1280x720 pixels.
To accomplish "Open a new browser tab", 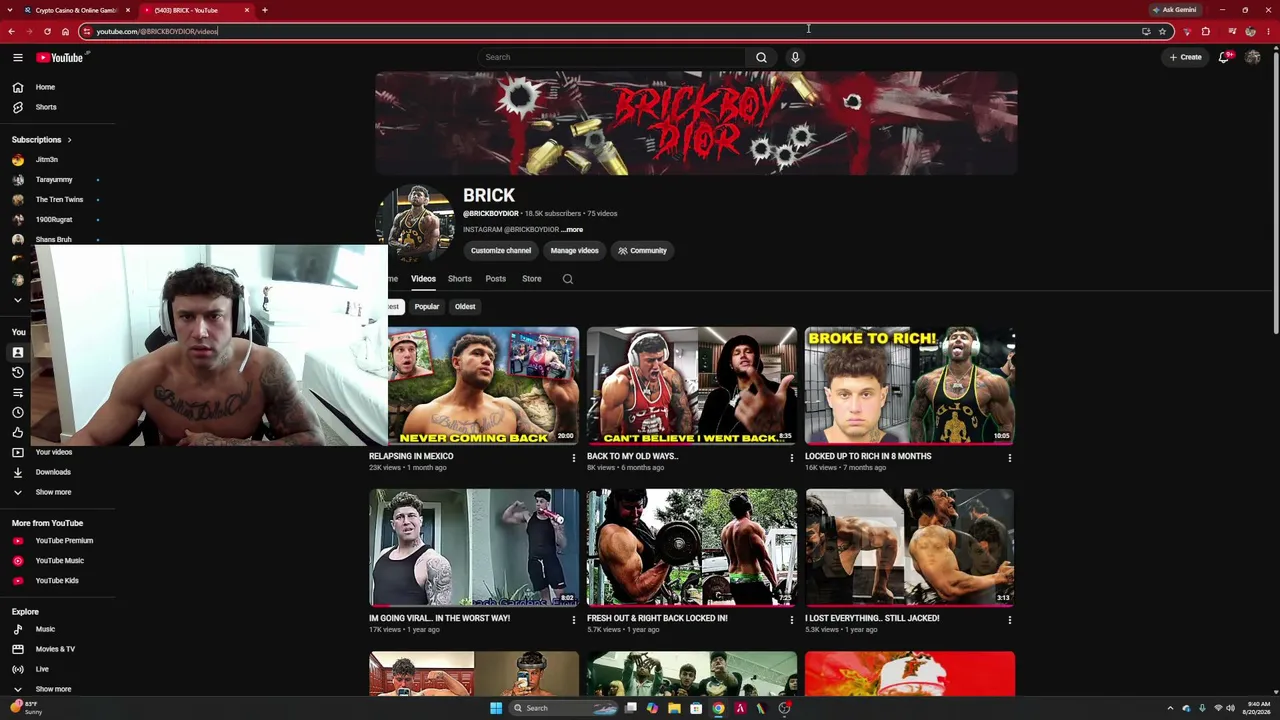I will [x=265, y=10].
